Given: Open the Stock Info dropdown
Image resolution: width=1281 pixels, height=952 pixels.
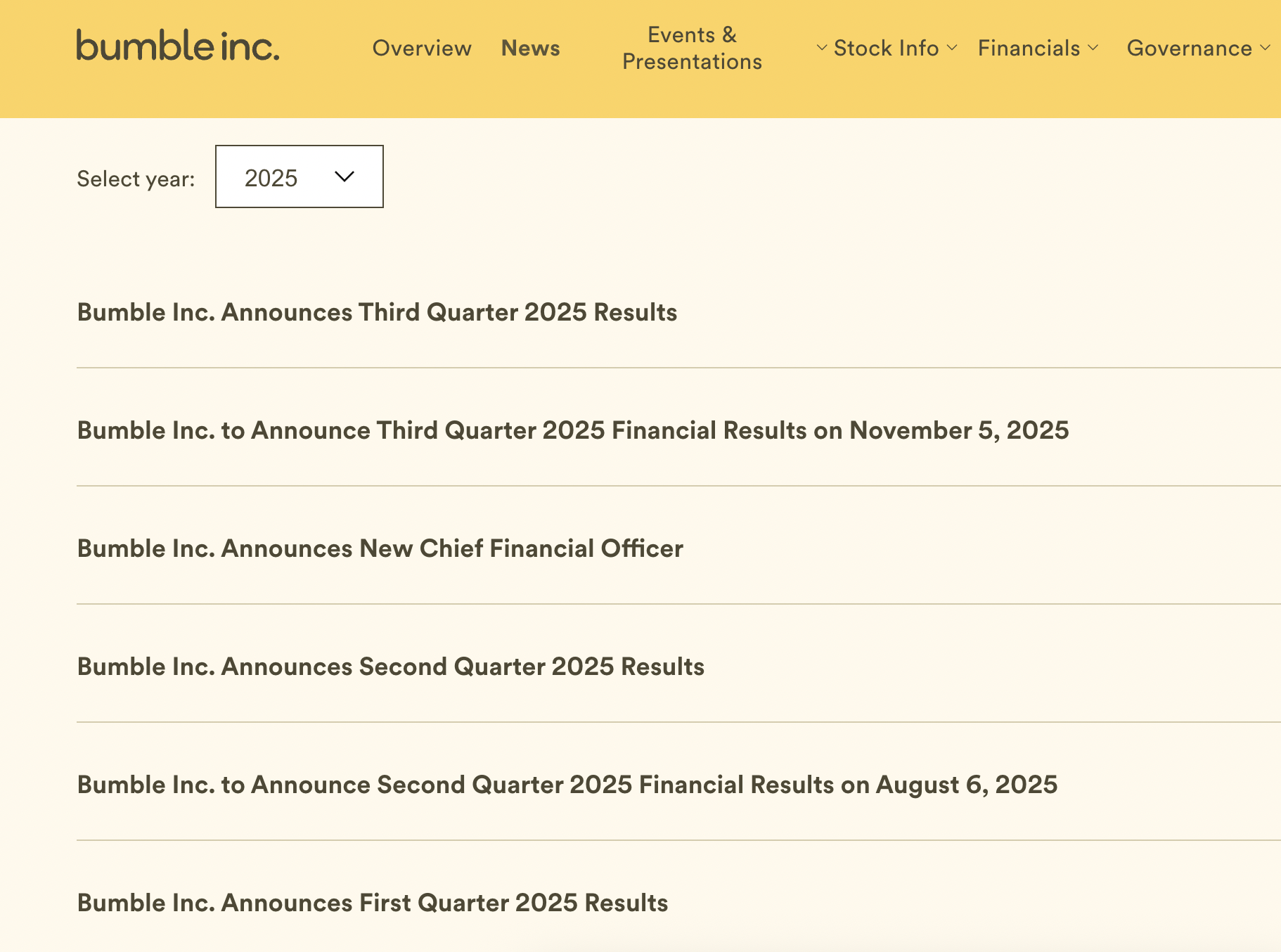Looking at the screenshot, I should [x=886, y=49].
